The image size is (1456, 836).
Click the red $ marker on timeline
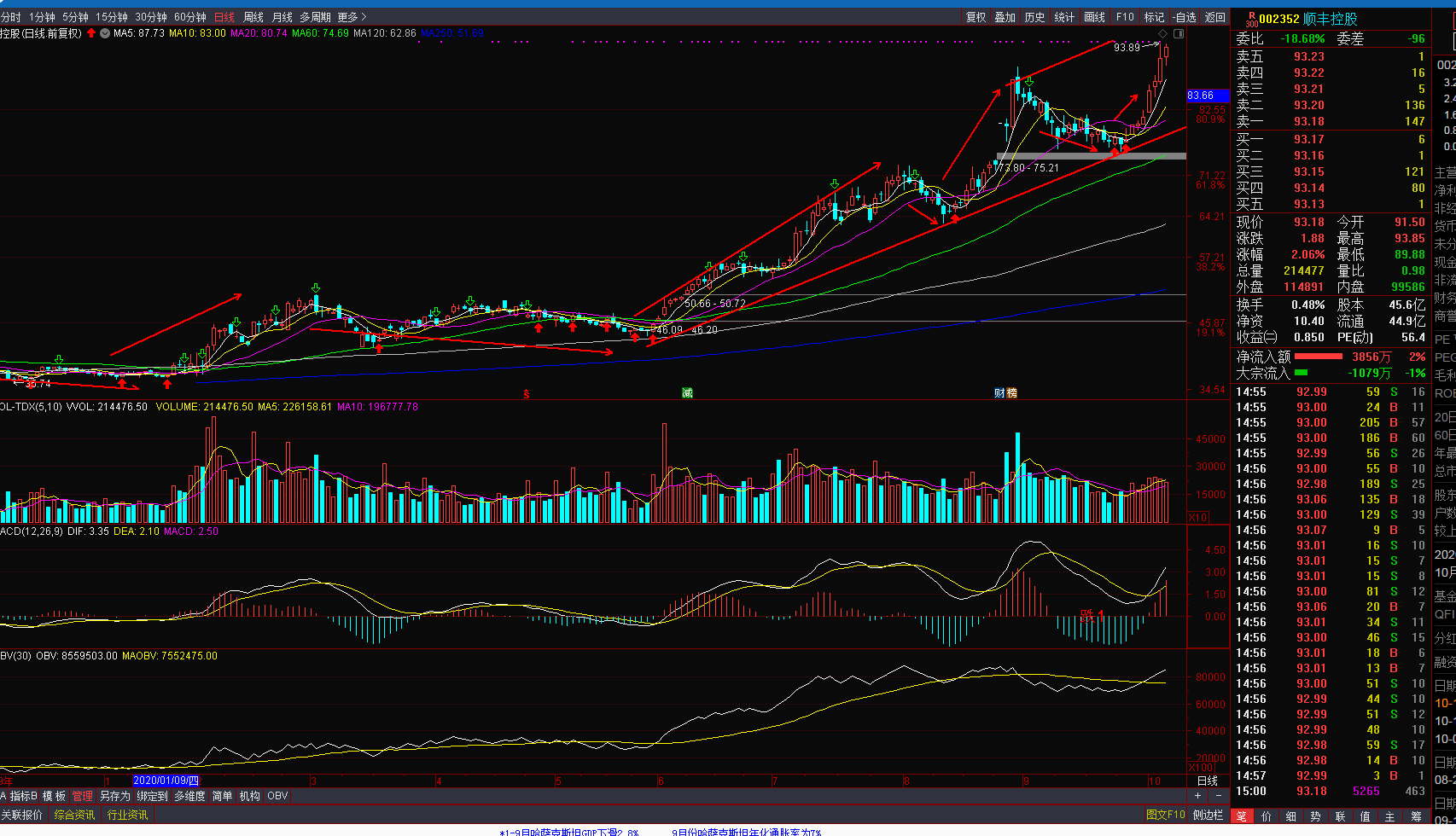[527, 393]
